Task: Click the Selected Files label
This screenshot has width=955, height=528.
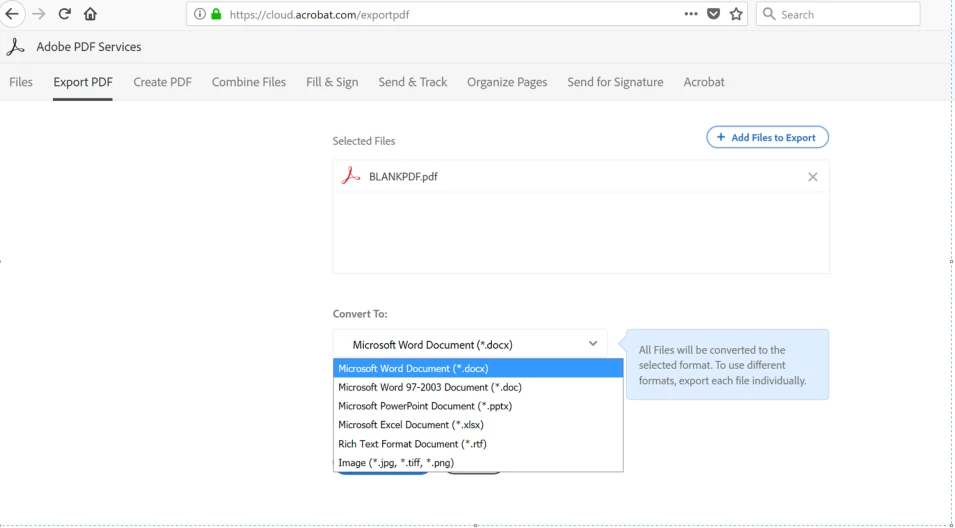Action: pyautogui.click(x=364, y=141)
